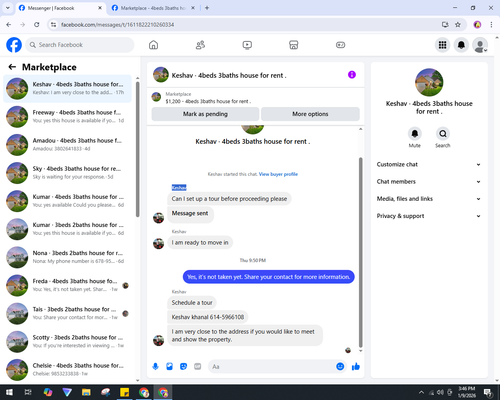The width and height of the screenshot is (500, 400).
Task: Open the taskbar clock
Action: [467, 392]
